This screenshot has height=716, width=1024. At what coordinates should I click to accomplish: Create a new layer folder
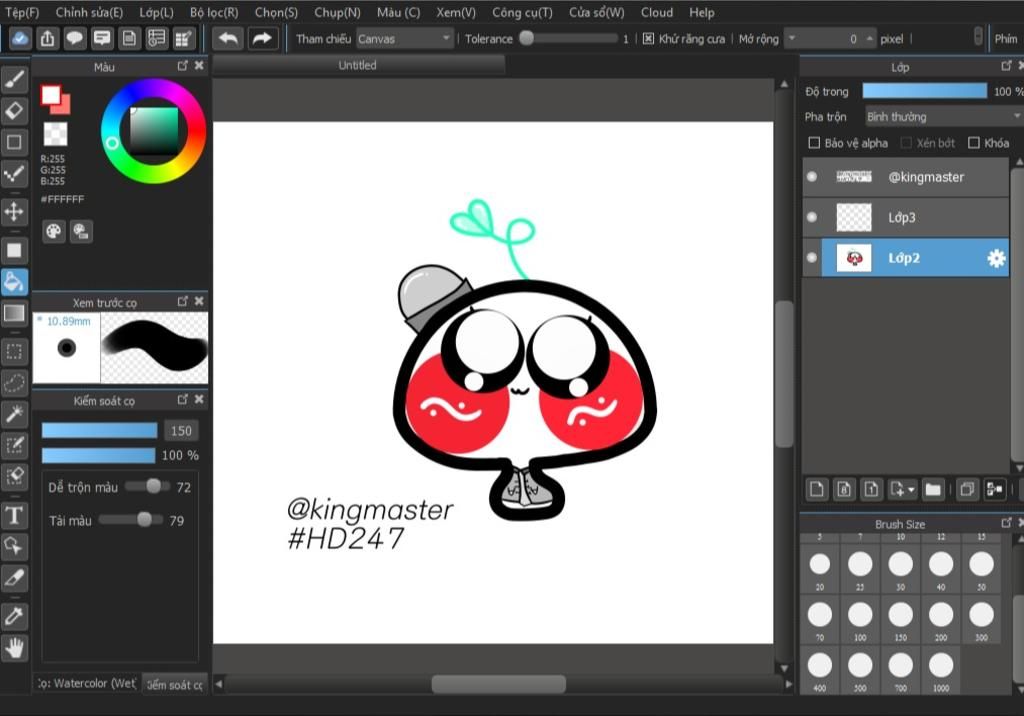point(933,489)
